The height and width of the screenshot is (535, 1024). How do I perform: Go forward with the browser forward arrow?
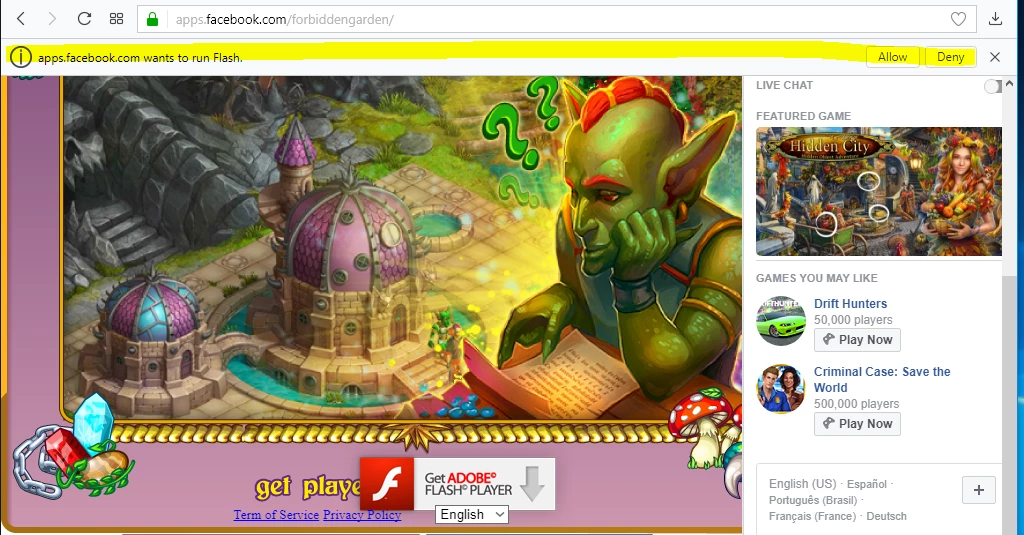click(x=52, y=19)
